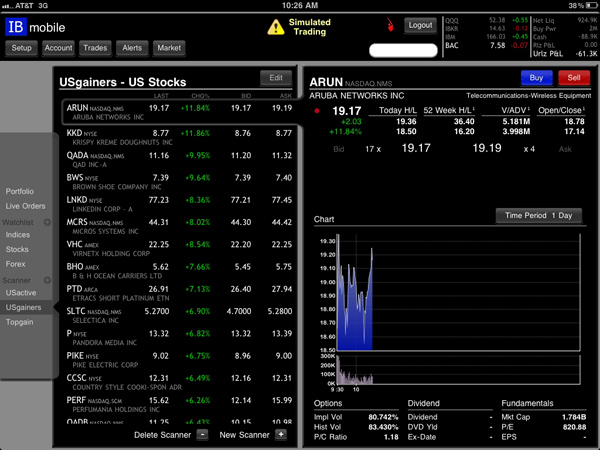Open the Account menu
This screenshot has width=600, height=450.
tap(58, 48)
